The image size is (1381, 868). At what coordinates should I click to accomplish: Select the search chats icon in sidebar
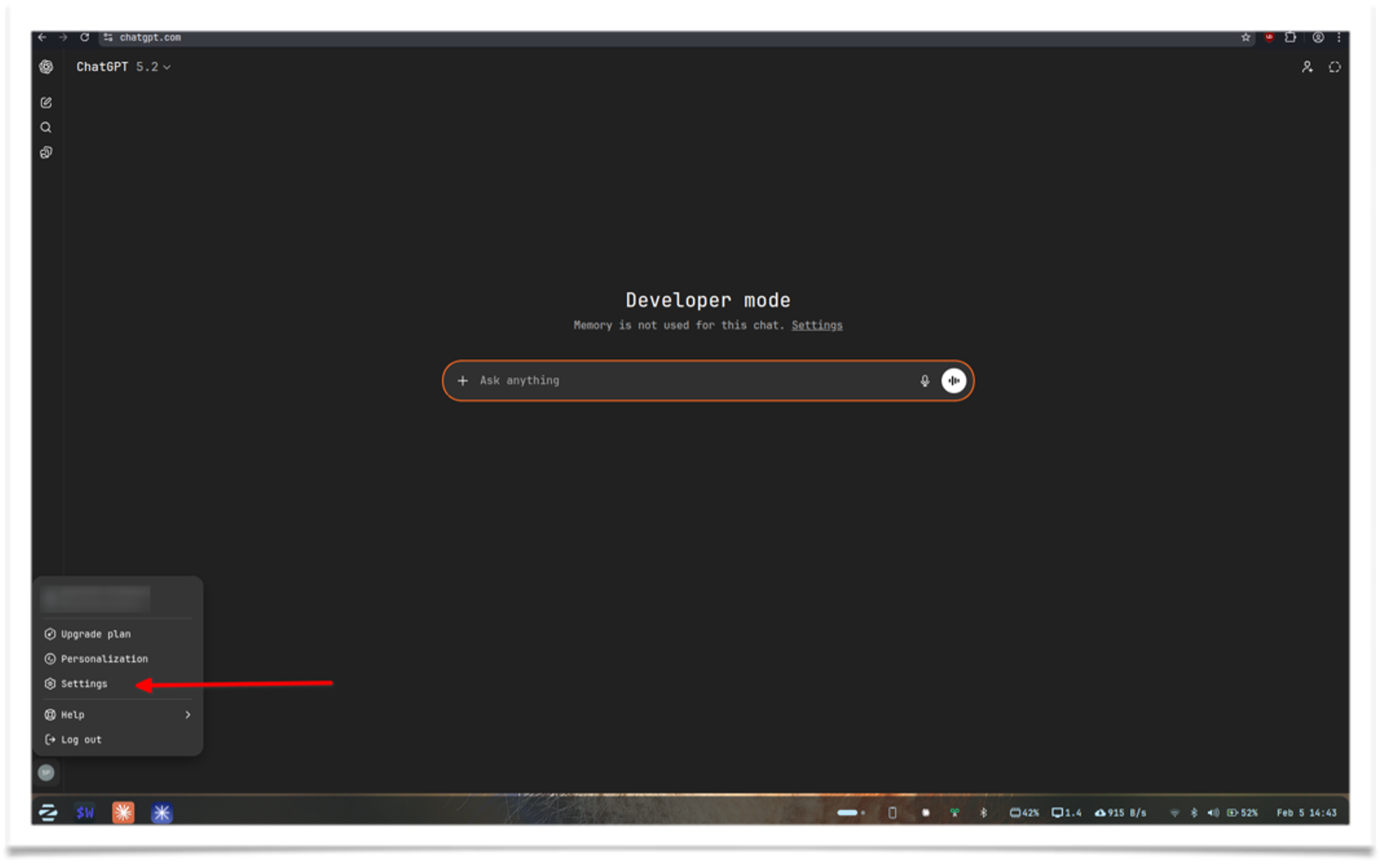46,127
